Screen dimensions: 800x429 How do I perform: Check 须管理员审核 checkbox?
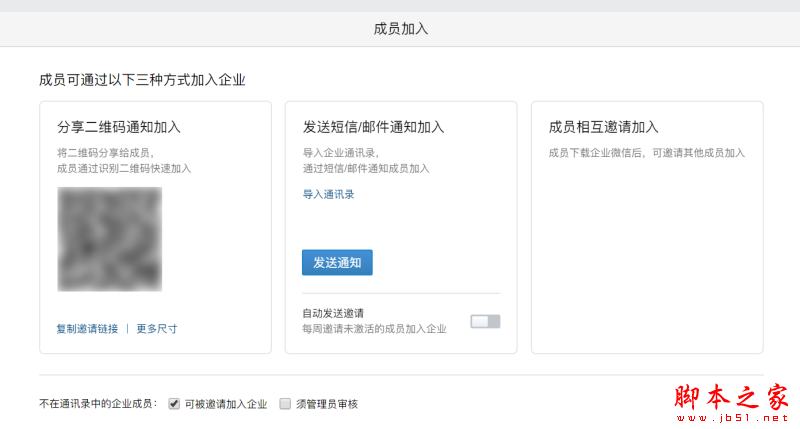(x=285, y=404)
